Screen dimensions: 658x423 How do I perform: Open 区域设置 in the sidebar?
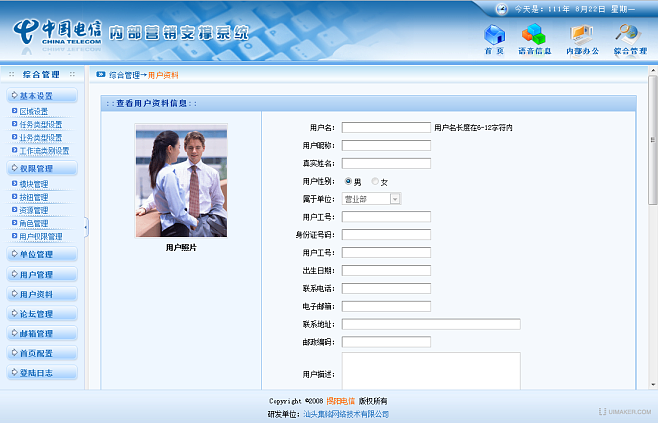tap(34, 111)
